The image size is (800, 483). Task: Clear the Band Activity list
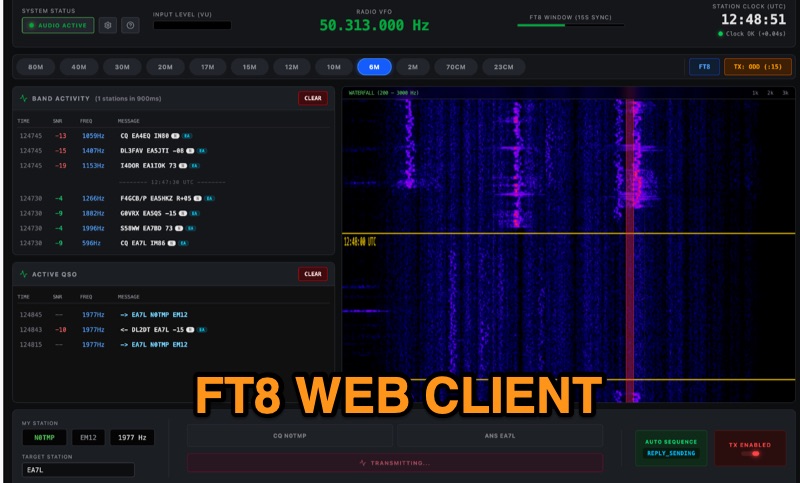point(313,98)
